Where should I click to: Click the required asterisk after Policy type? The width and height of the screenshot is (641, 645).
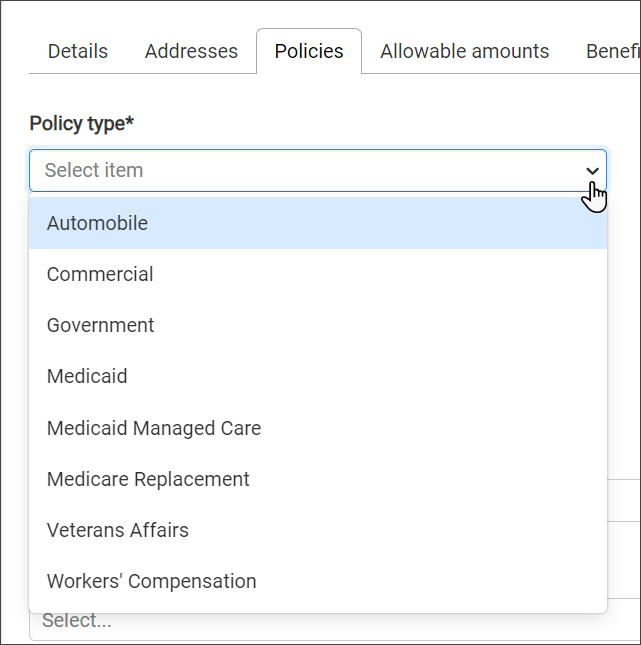pos(130,122)
